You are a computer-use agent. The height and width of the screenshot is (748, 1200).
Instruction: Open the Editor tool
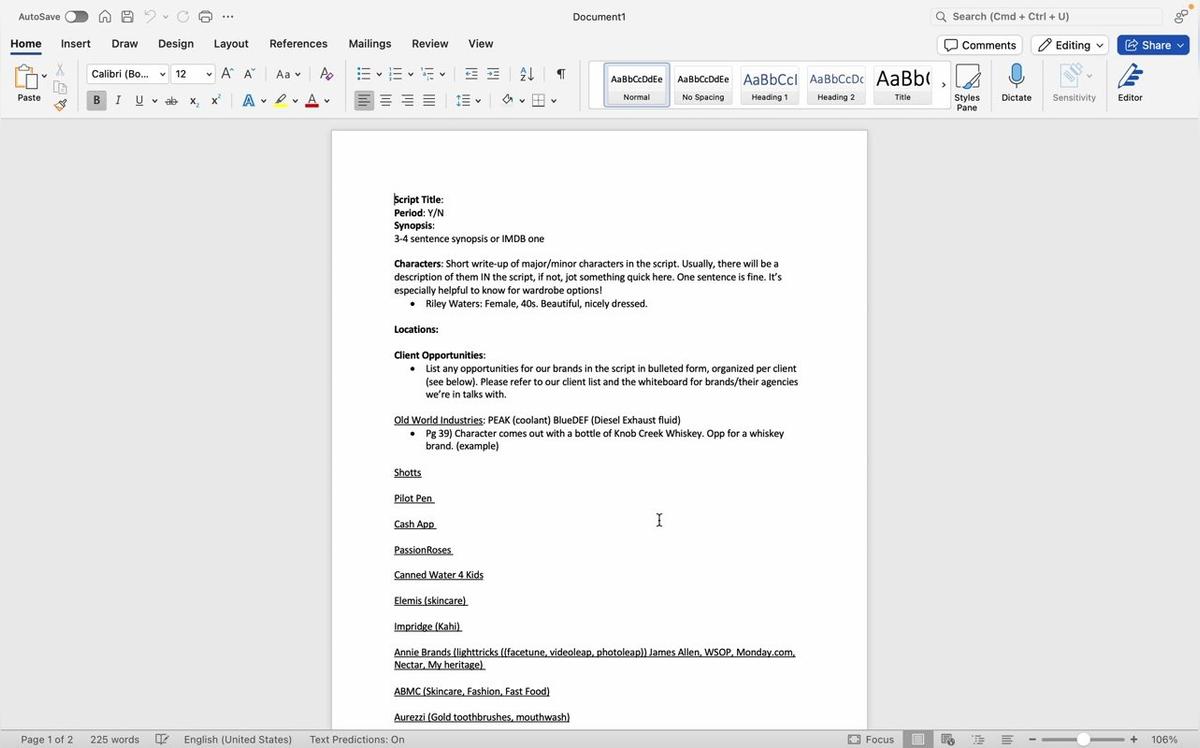click(1130, 84)
